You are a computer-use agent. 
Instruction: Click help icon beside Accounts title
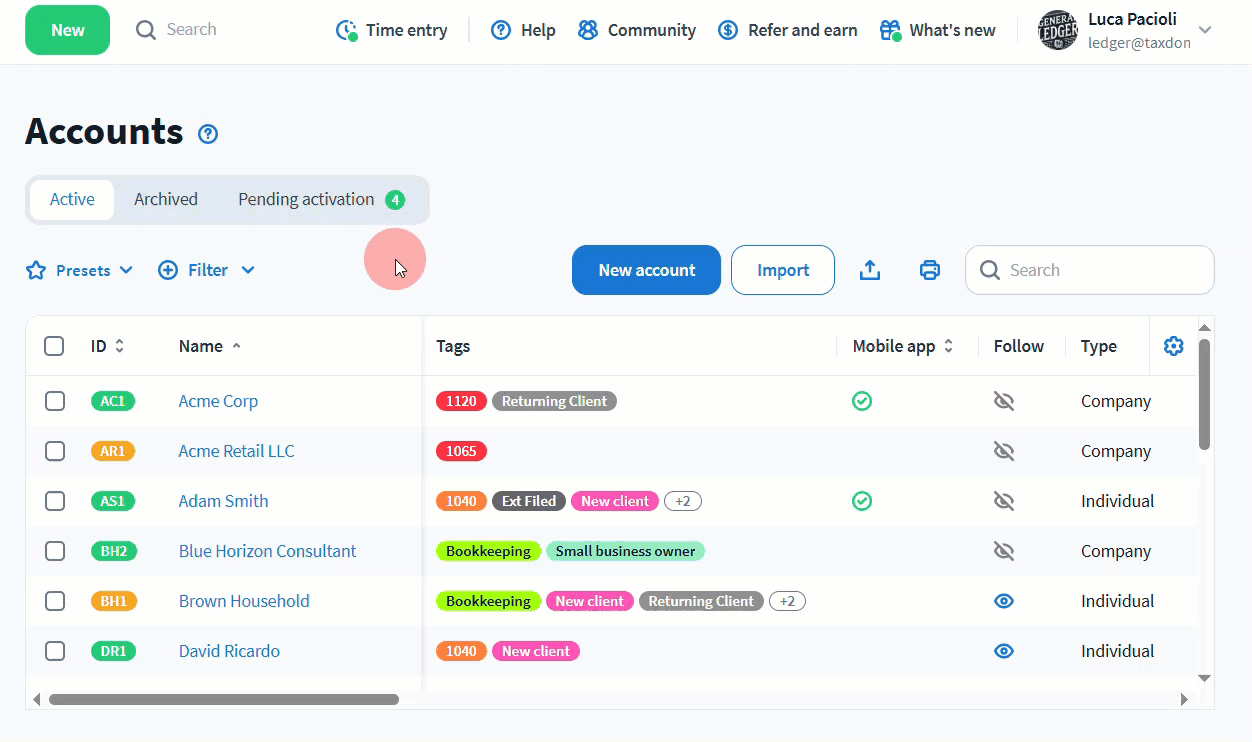click(208, 134)
